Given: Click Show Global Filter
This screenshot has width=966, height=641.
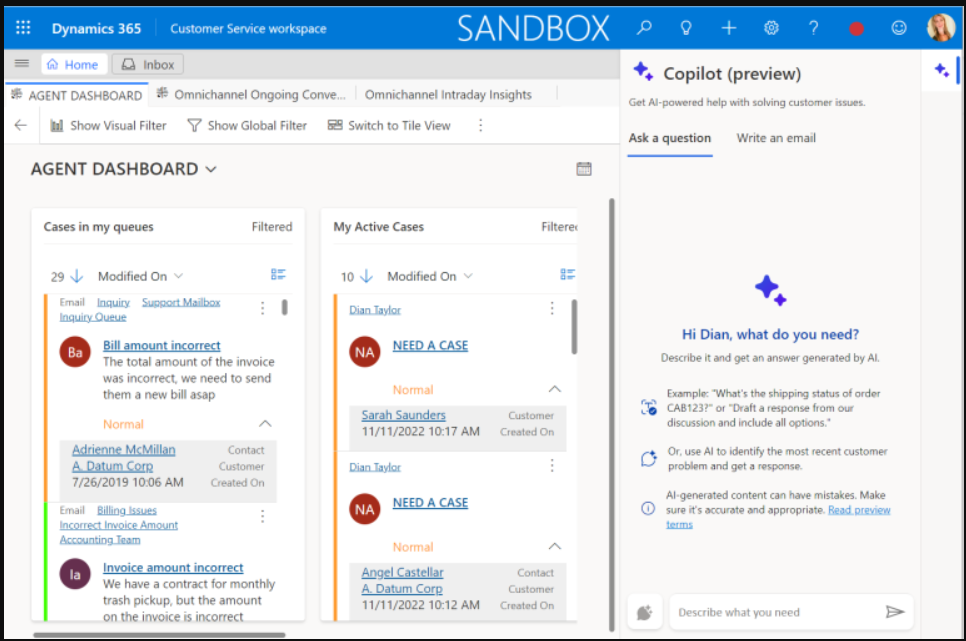Looking at the screenshot, I should click(x=247, y=125).
